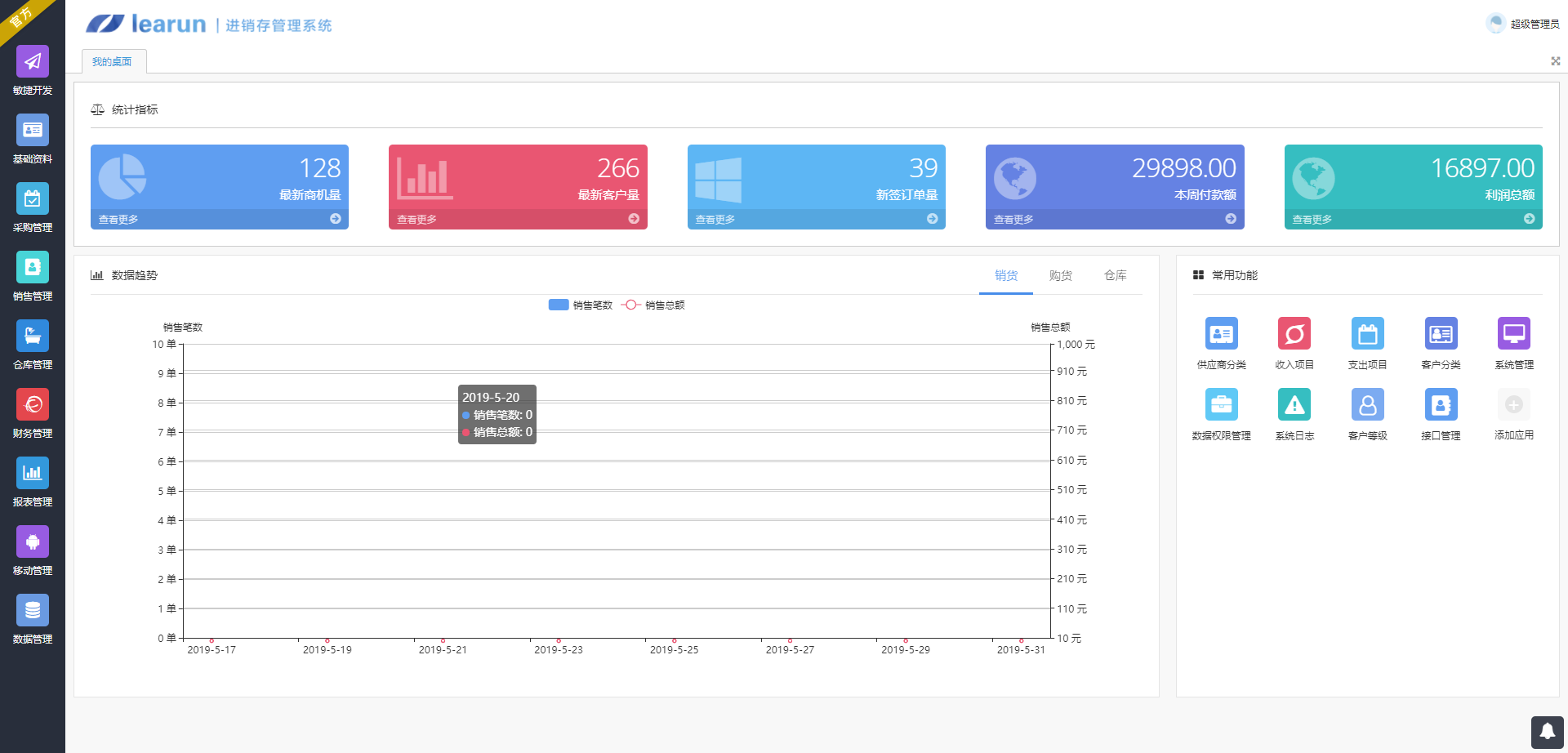
Task: Launch the 数据权限管理 shortcut
Action: (1221, 414)
